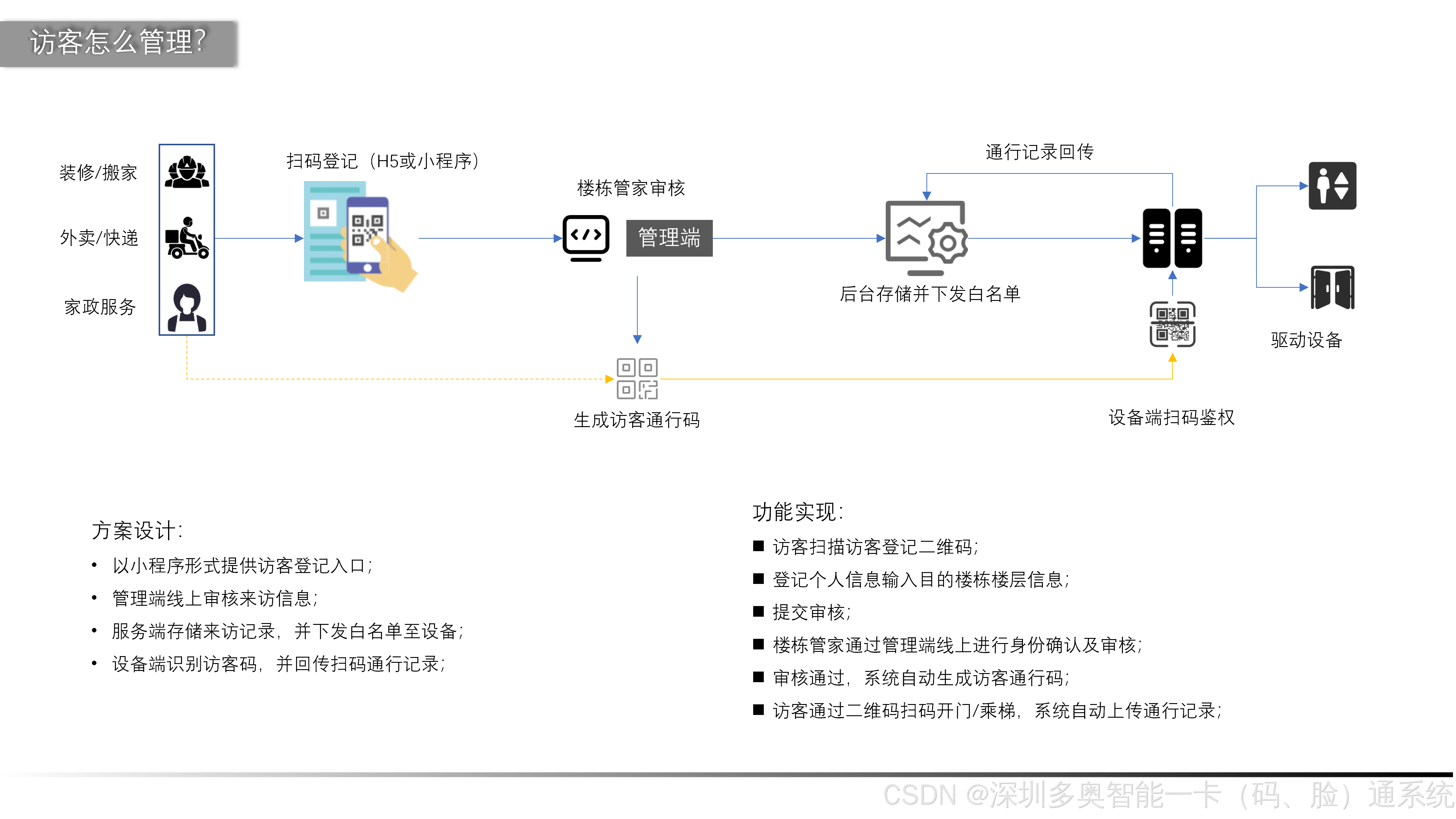Click the 访客怎么管理 title banner
This screenshot has width=1456, height=819.
pyautogui.click(x=118, y=43)
